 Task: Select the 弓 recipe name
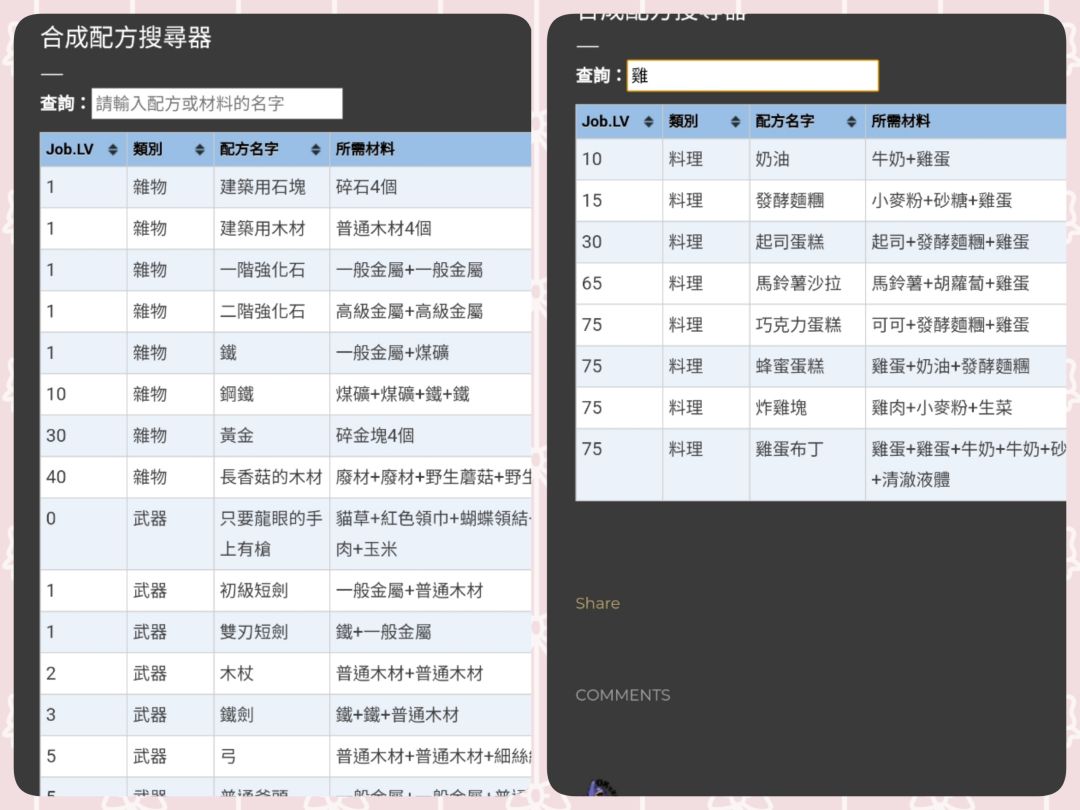point(228,756)
